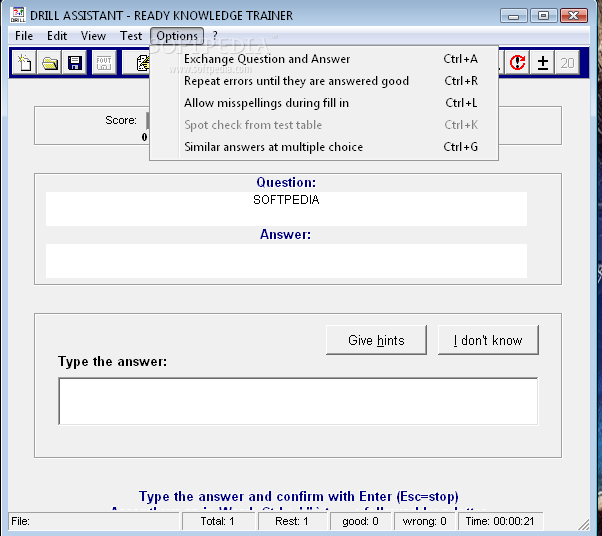The height and width of the screenshot is (536, 602).
Task: Click the Question field showing SOFTPEDIA
Action: coord(286,209)
